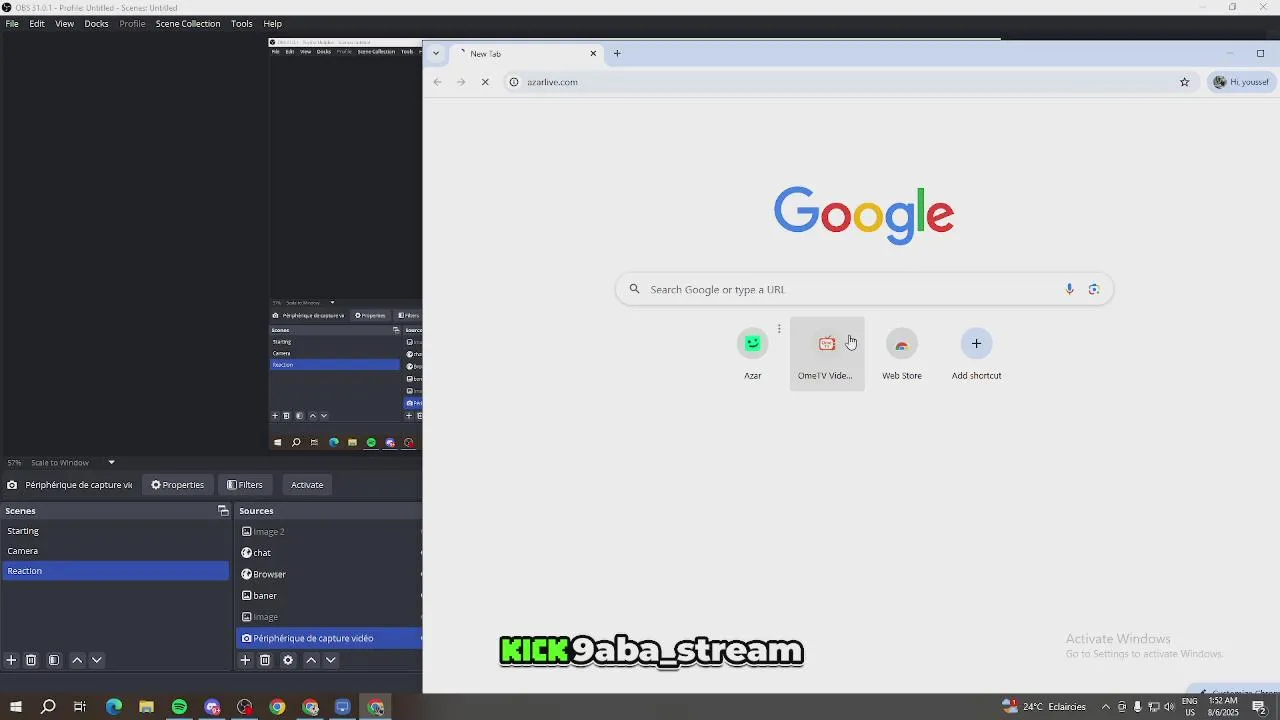Viewport: 1280px width, 720px height.
Task: Add a new source with plus icon
Action: (245, 660)
